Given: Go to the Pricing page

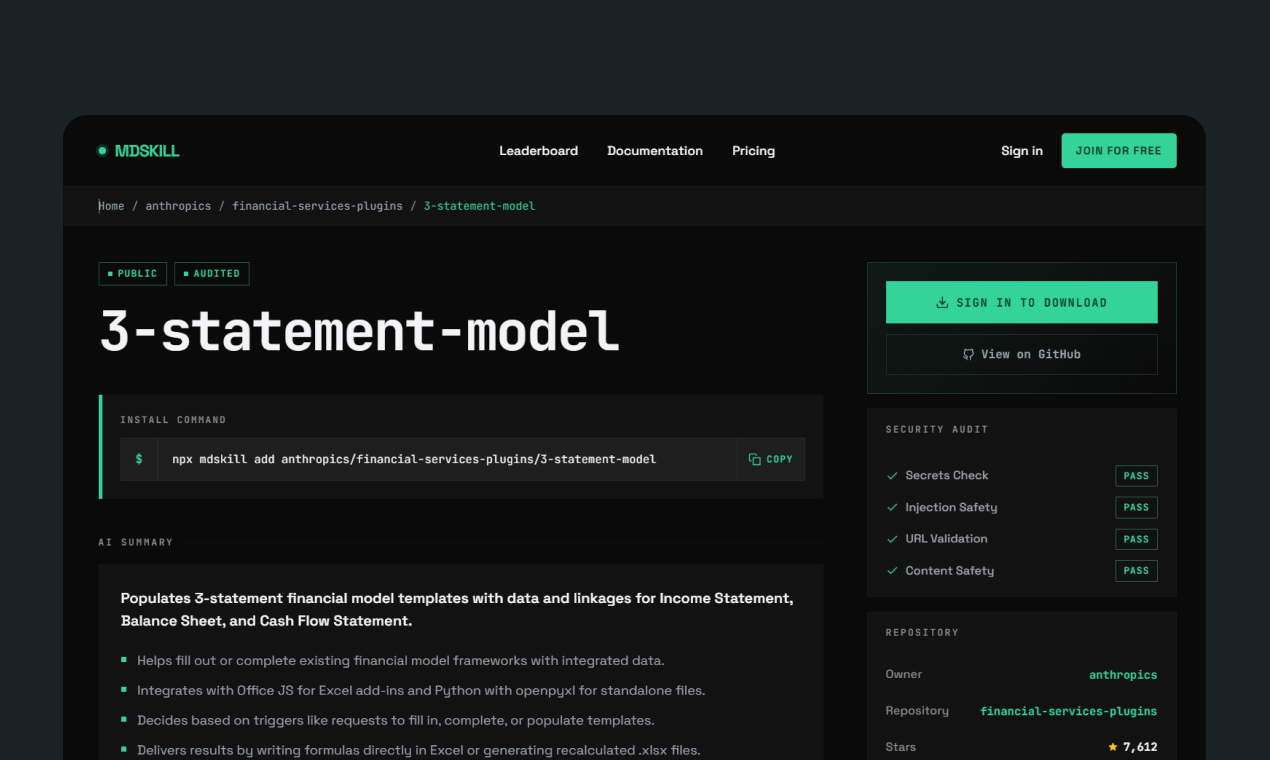Looking at the screenshot, I should [x=753, y=151].
